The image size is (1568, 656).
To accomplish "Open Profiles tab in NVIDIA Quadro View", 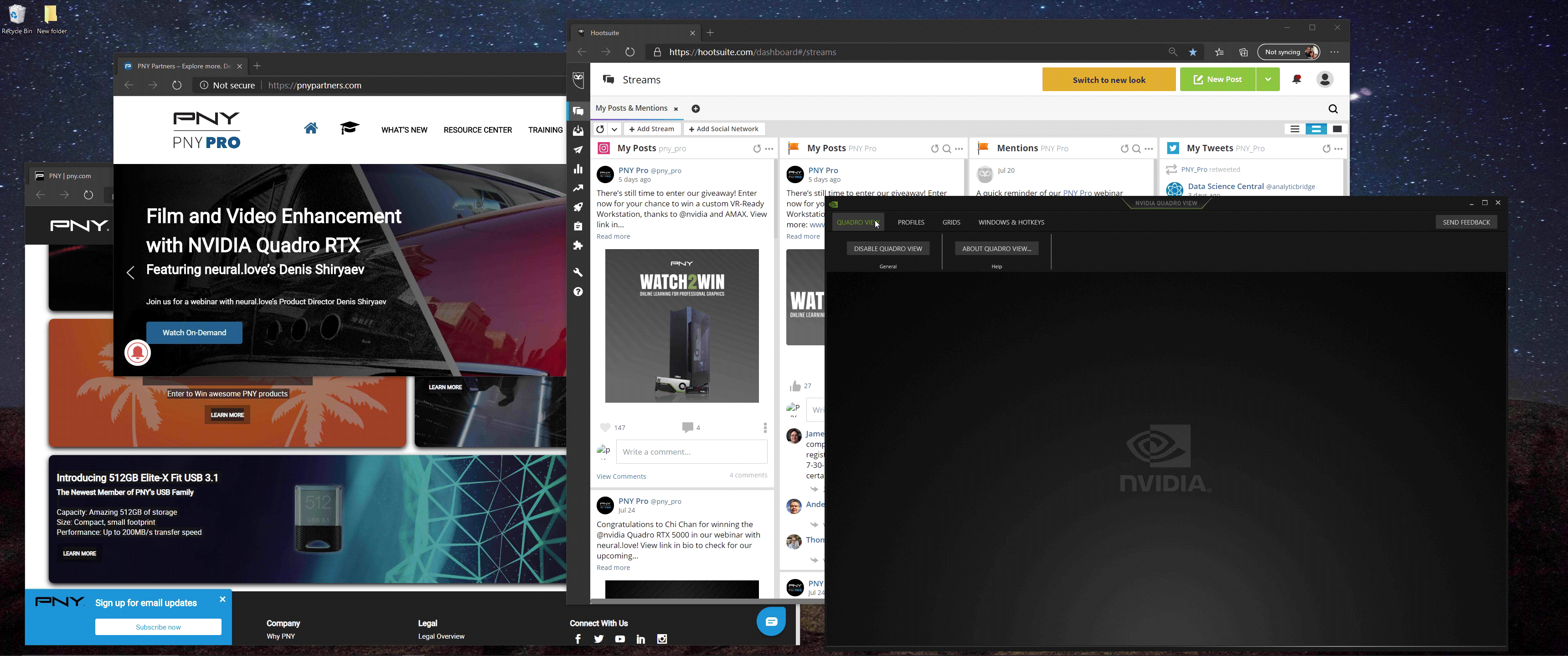I will click(911, 222).
